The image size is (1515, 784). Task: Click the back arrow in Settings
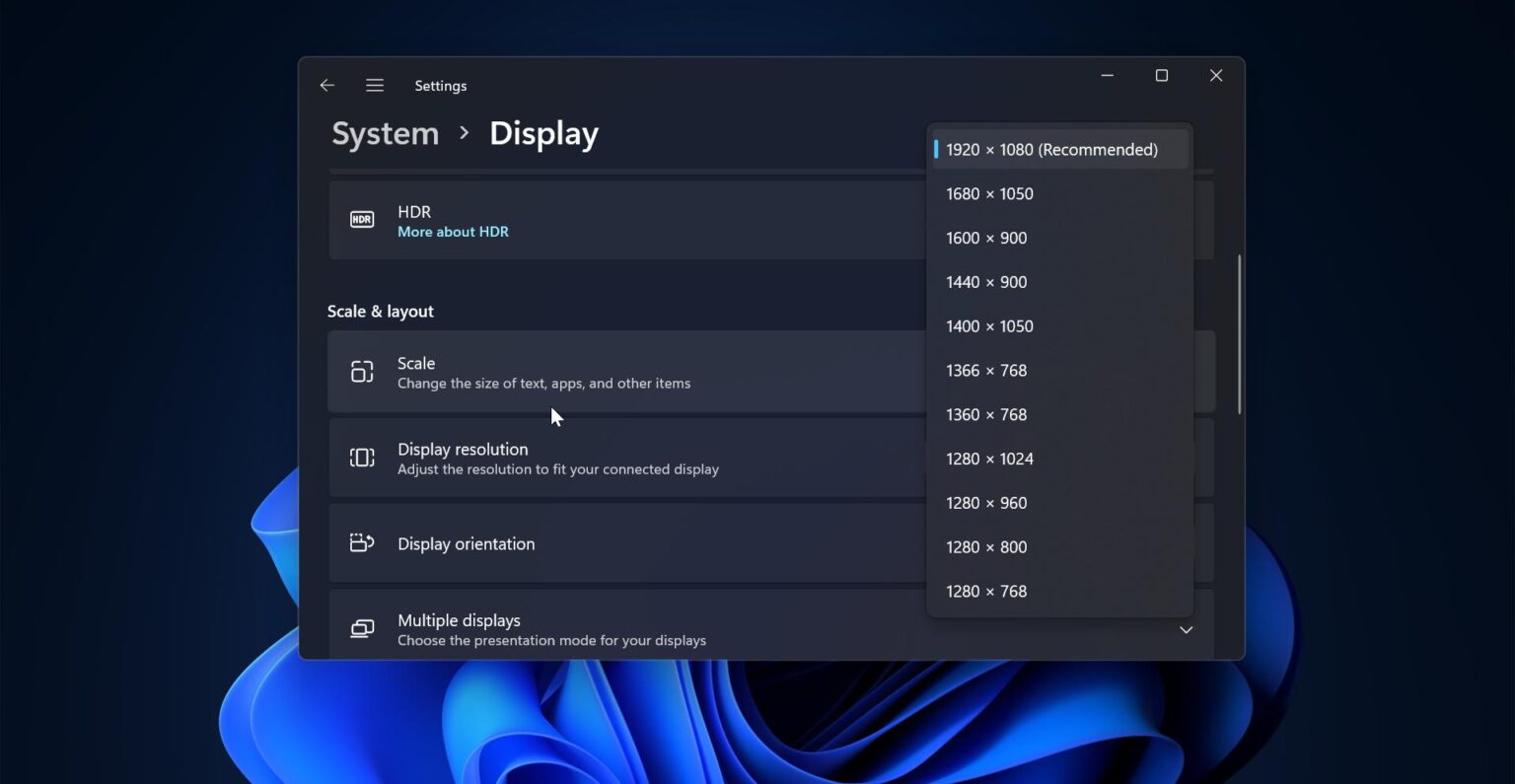[326, 85]
